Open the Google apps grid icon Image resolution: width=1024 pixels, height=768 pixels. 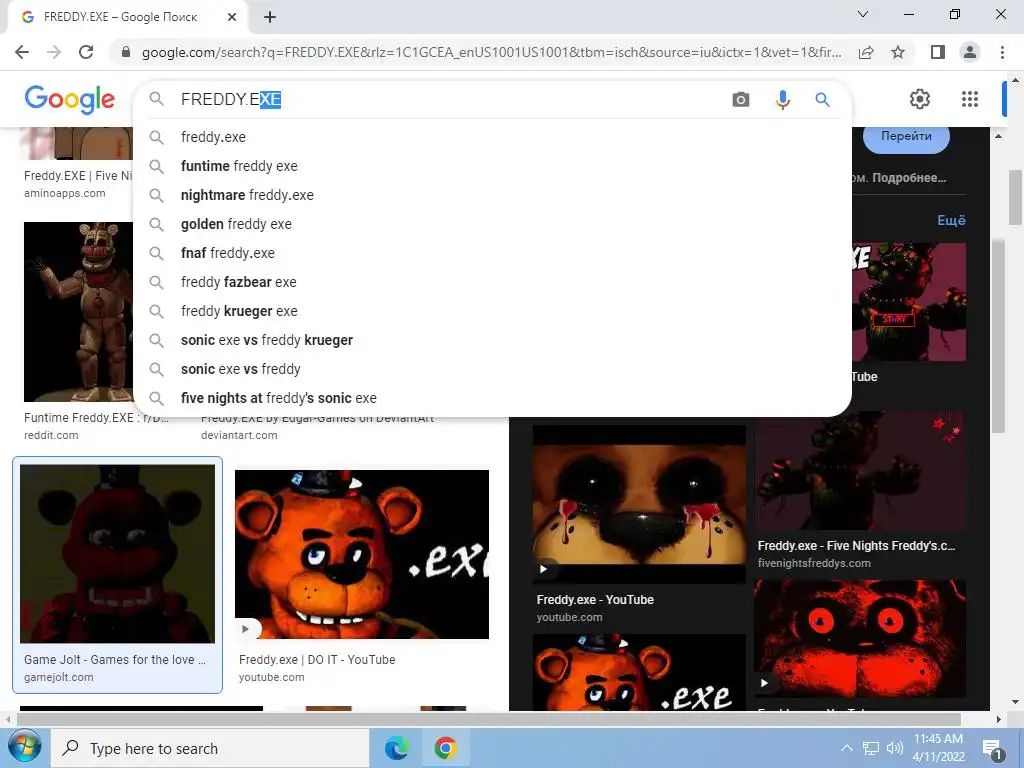[x=970, y=99]
